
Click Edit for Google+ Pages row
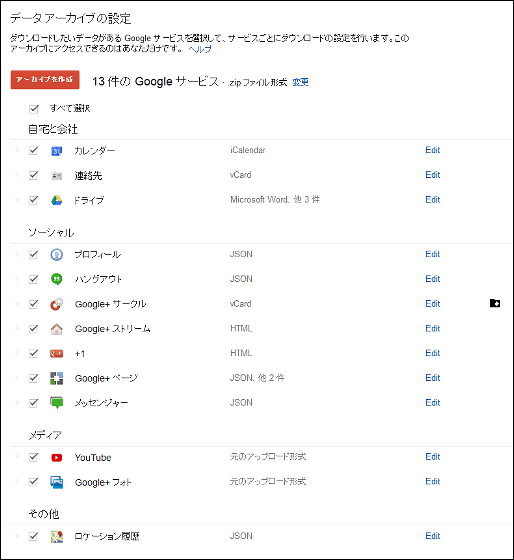[433, 378]
